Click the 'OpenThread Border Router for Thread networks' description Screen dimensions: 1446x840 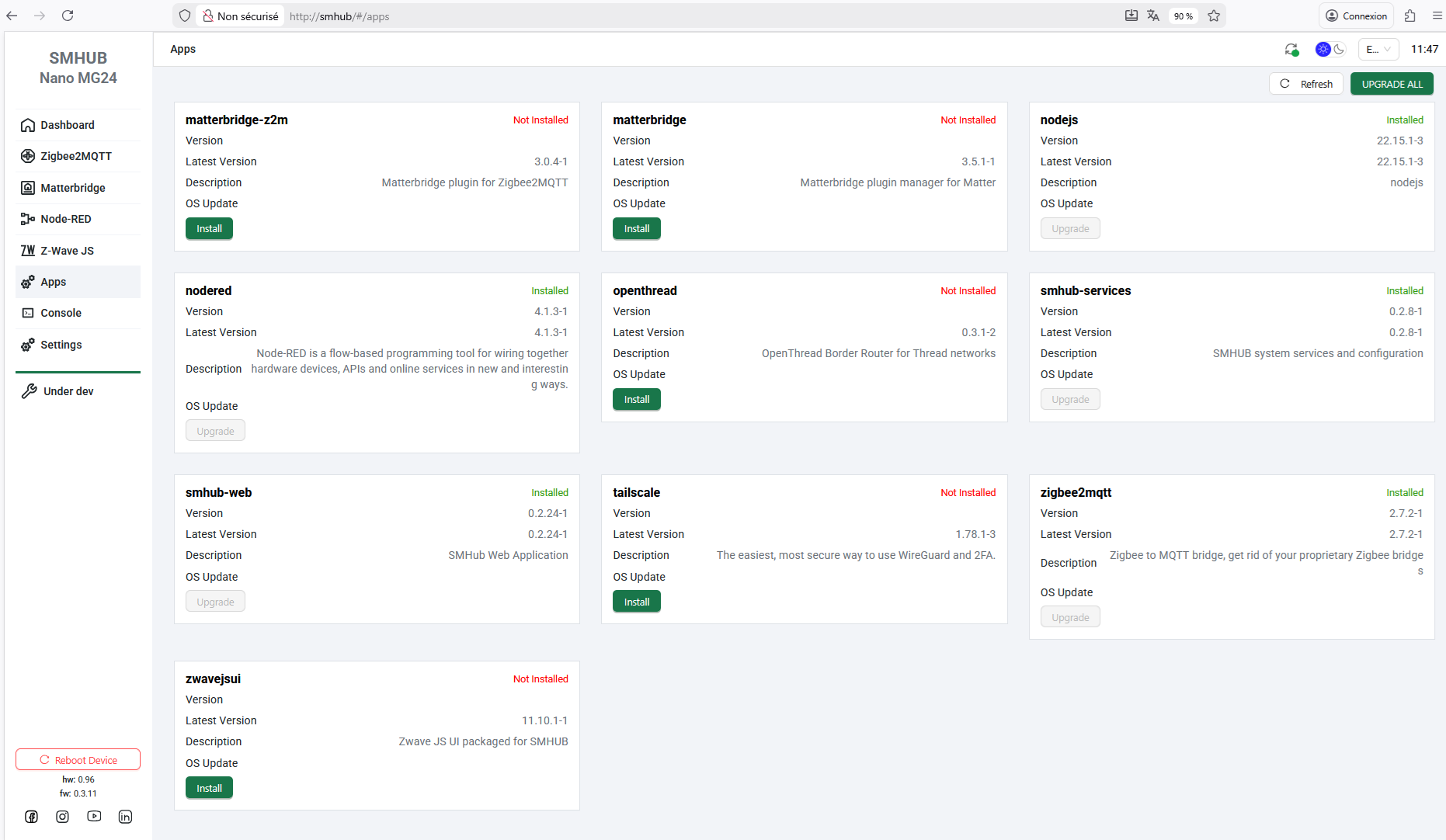(x=878, y=353)
